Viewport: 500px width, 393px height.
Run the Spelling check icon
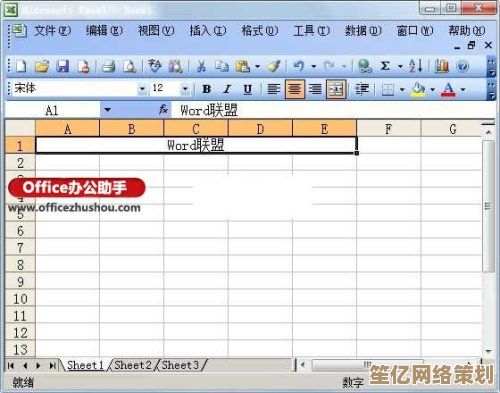pyautogui.click(x=155, y=66)
